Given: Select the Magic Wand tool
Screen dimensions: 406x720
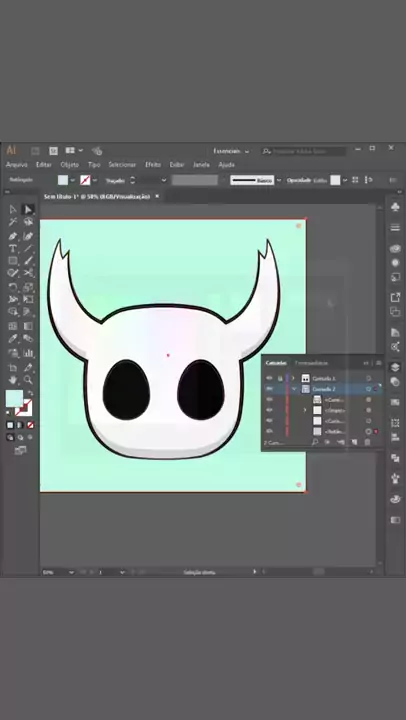Looking at the screenshot, I should (13, 222).
